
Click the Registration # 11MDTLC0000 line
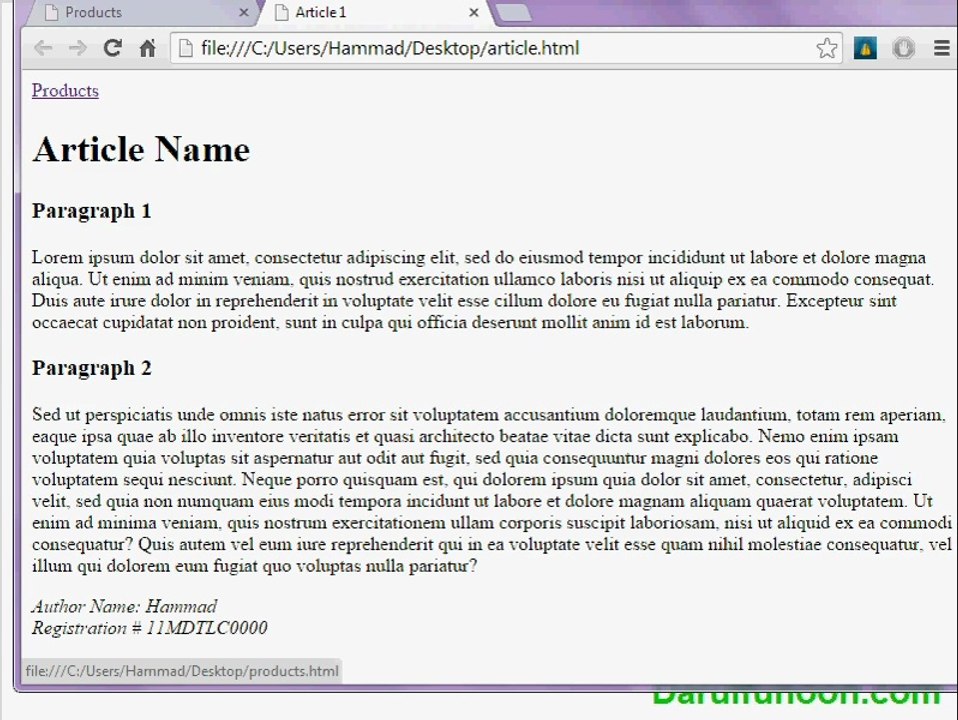150,628
